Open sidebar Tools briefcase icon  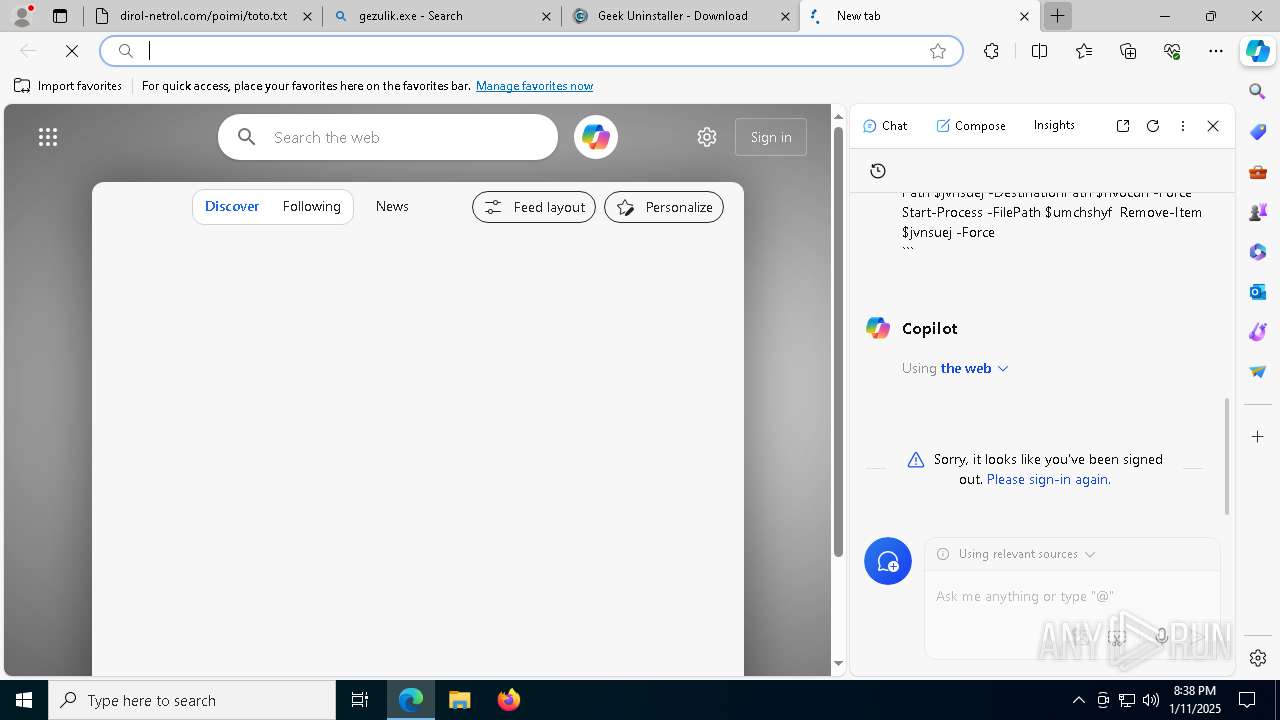point(1258,172)
